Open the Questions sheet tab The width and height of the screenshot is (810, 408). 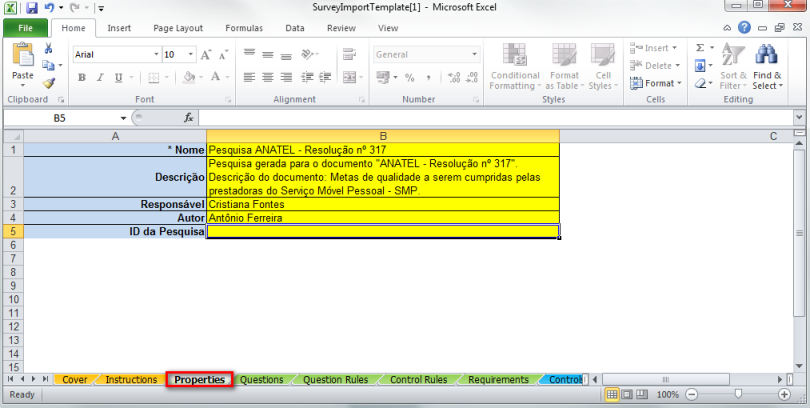click(x=261, y=380)
